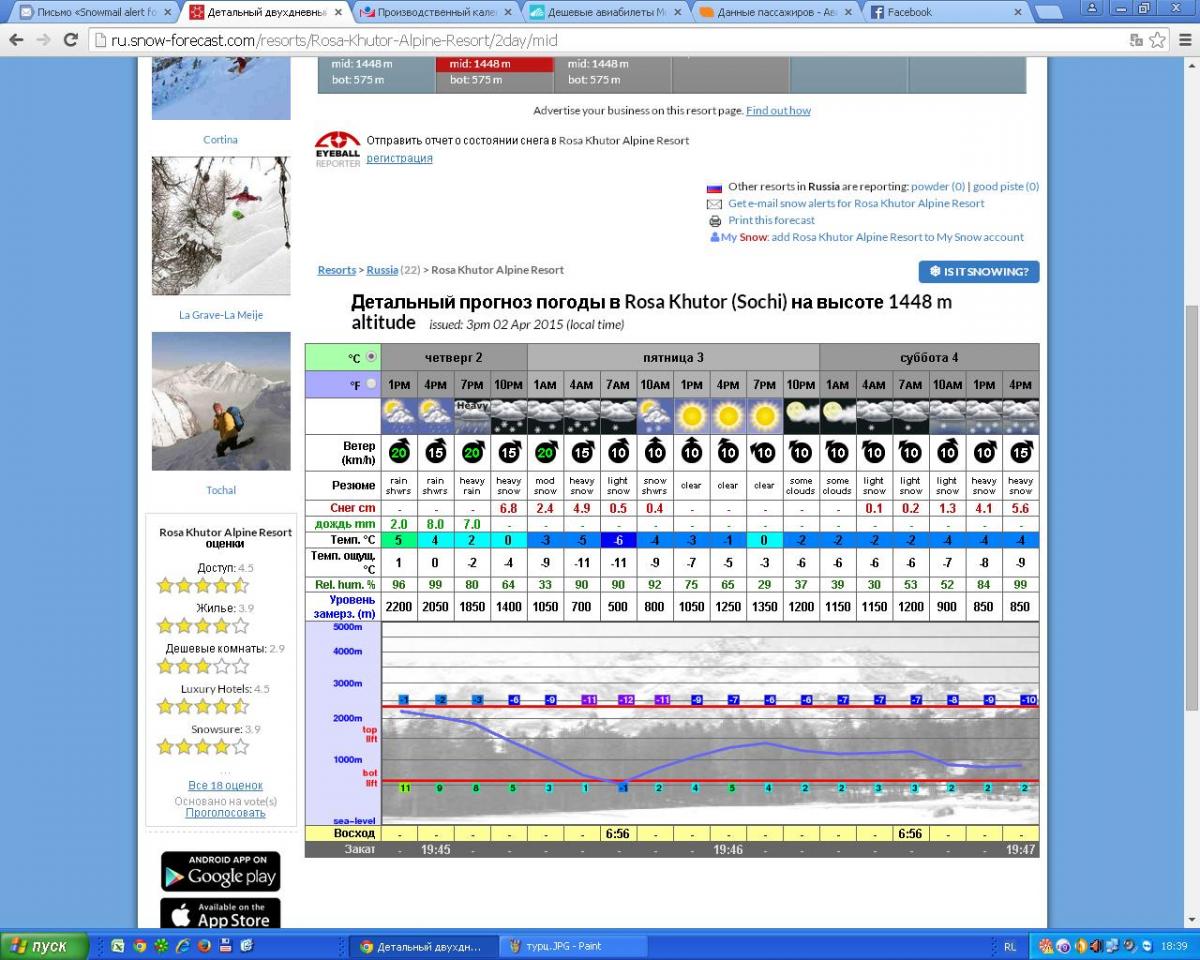The height and width of the screenshot is (960, 1200).
Task: Launch Internet Explorer from quick launch
Action: tap(182, 946)
